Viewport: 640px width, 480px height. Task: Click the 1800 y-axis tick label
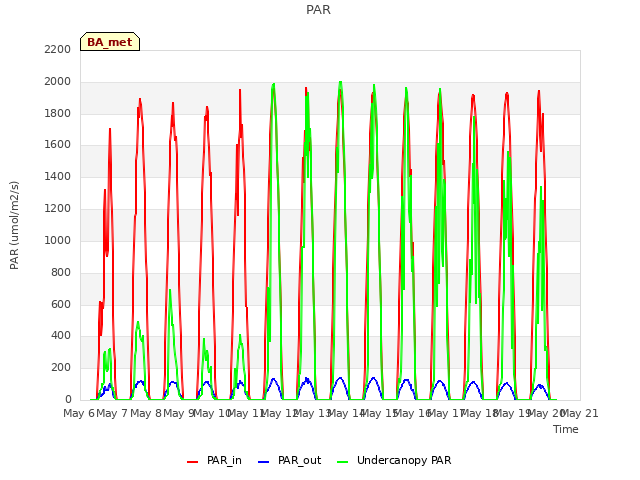[x=58, y=113]
